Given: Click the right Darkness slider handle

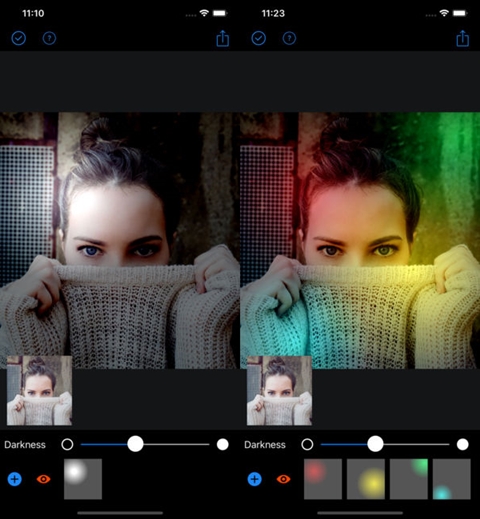Looking at the screenshot, I should click(x=375, y=444).
